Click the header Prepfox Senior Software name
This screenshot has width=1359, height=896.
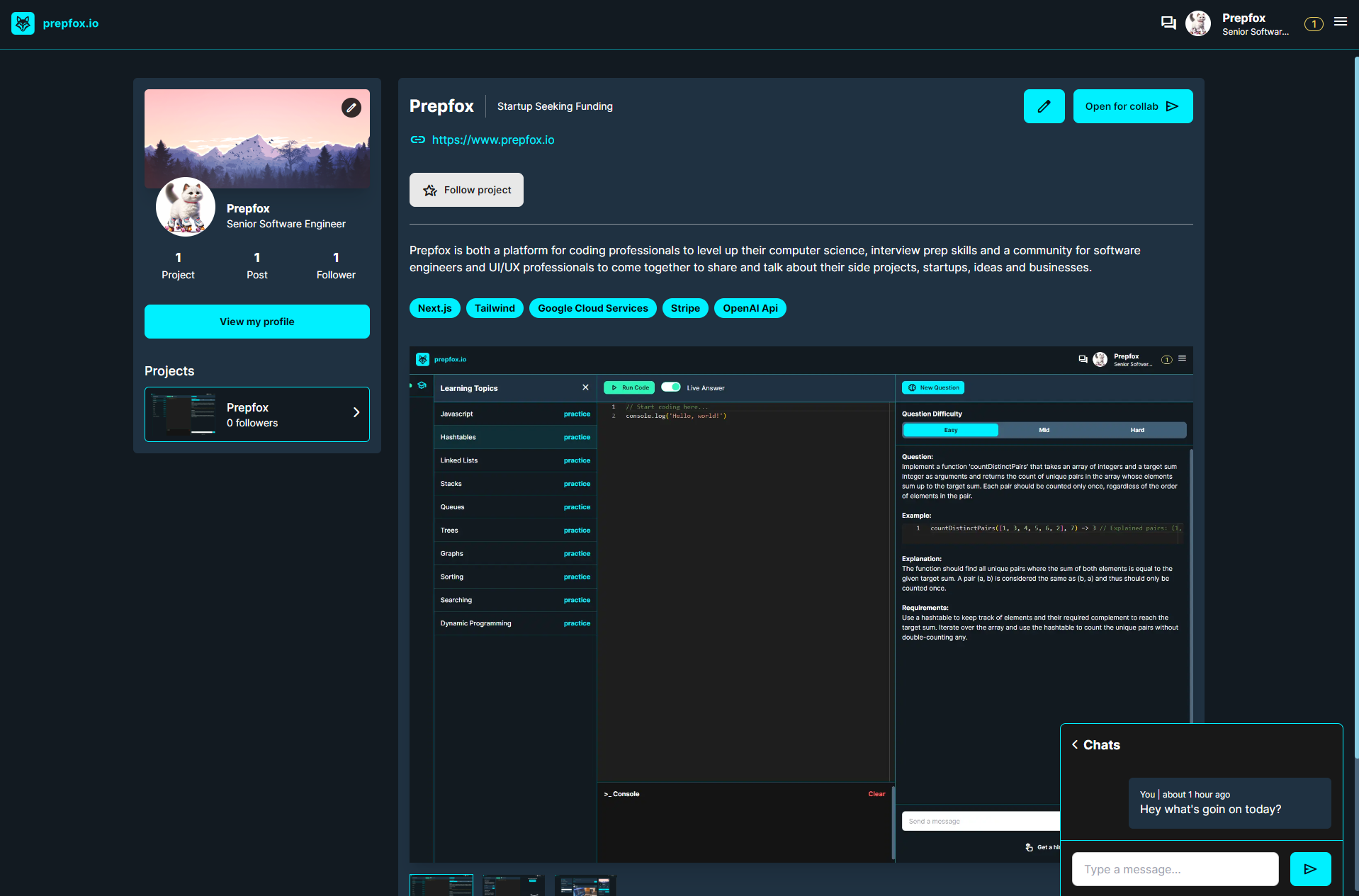click(x=1256, y=24)
